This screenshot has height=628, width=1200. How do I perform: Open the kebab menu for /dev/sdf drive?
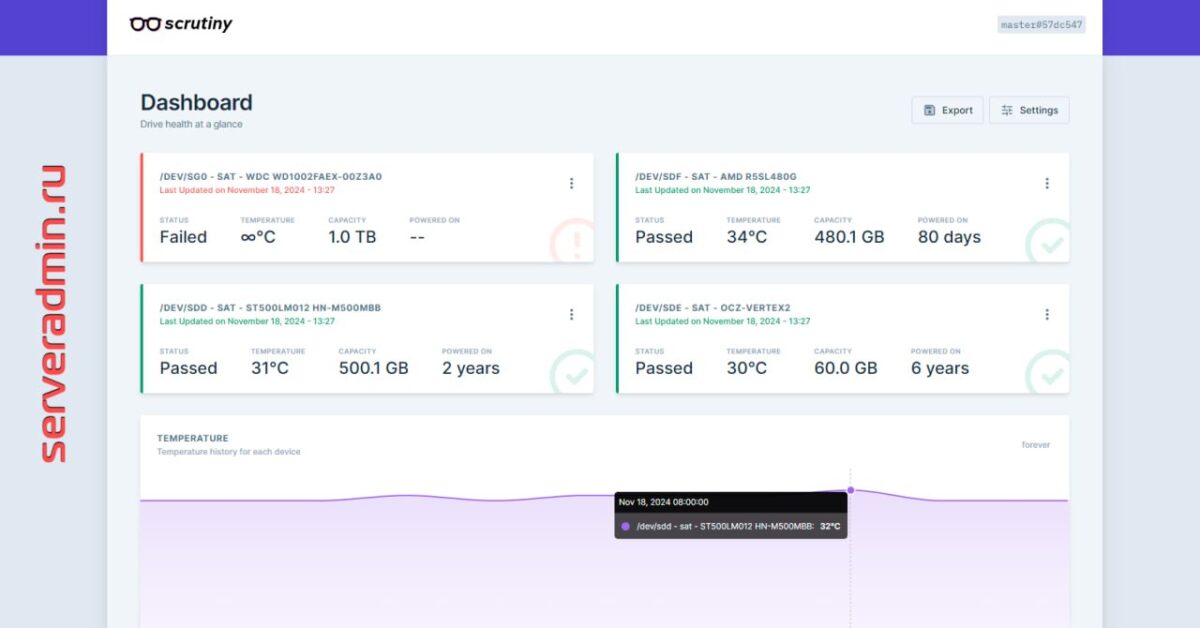coord(1047,183)
